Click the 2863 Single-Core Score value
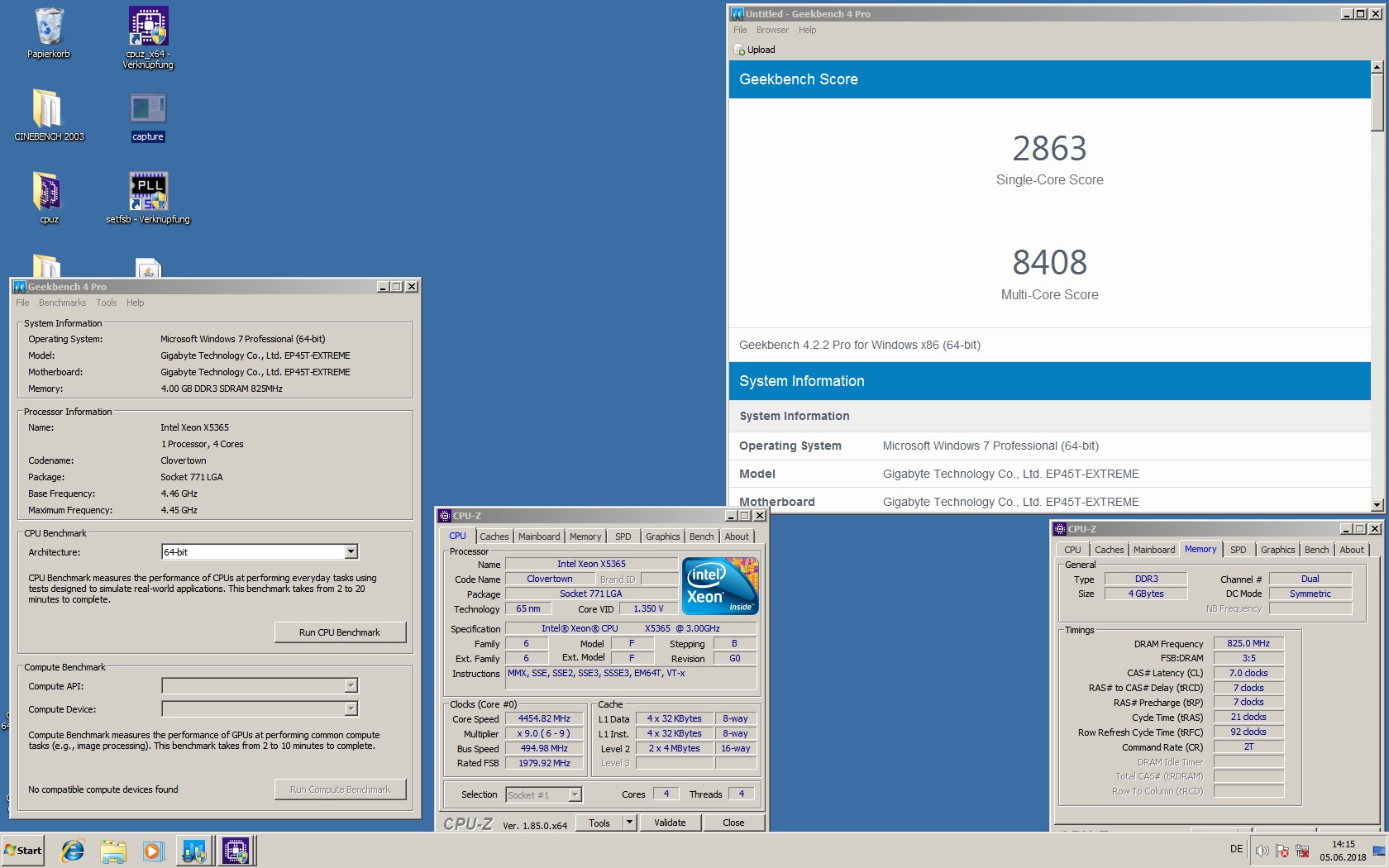Viewport: 1389px width, 868px height. pos(1049,149)
